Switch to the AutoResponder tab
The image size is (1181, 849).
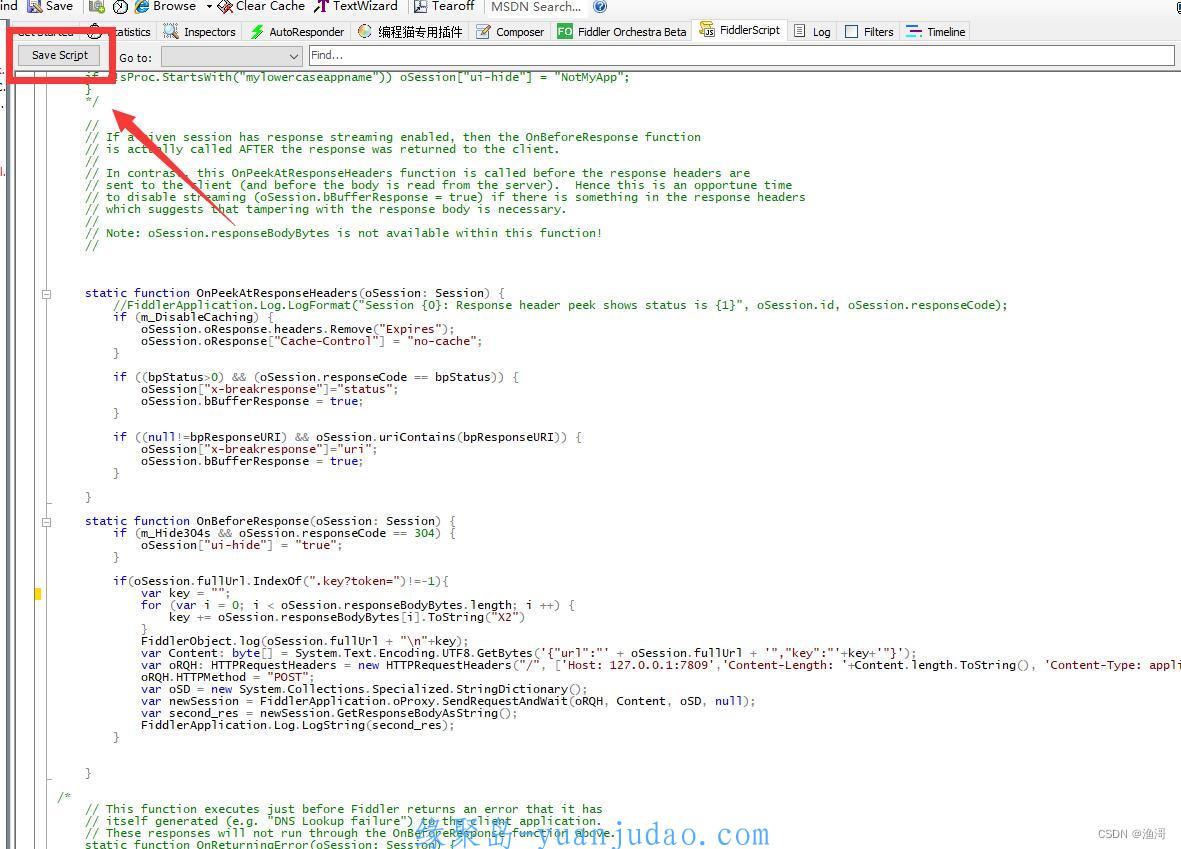point(297,32)
